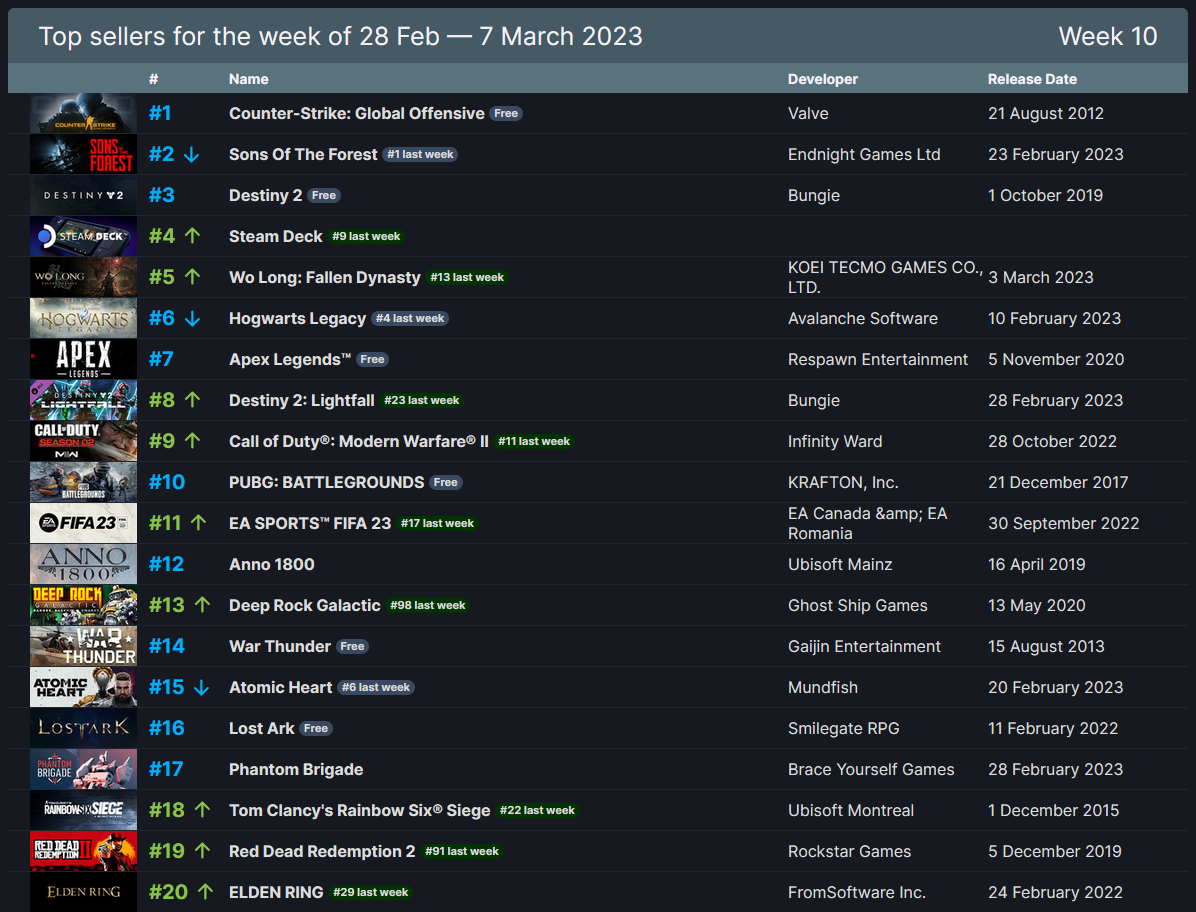Follow the Hogwarts Legacy title link
The width and height of the screenshot is (1196, 912).
click(297, 319)
